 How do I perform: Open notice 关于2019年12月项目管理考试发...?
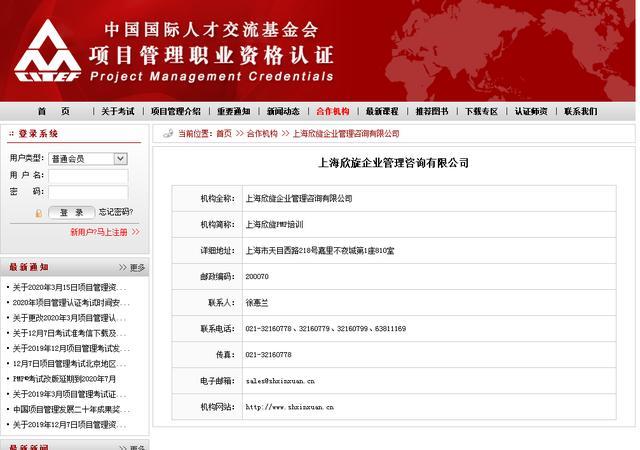click(69, 348)
